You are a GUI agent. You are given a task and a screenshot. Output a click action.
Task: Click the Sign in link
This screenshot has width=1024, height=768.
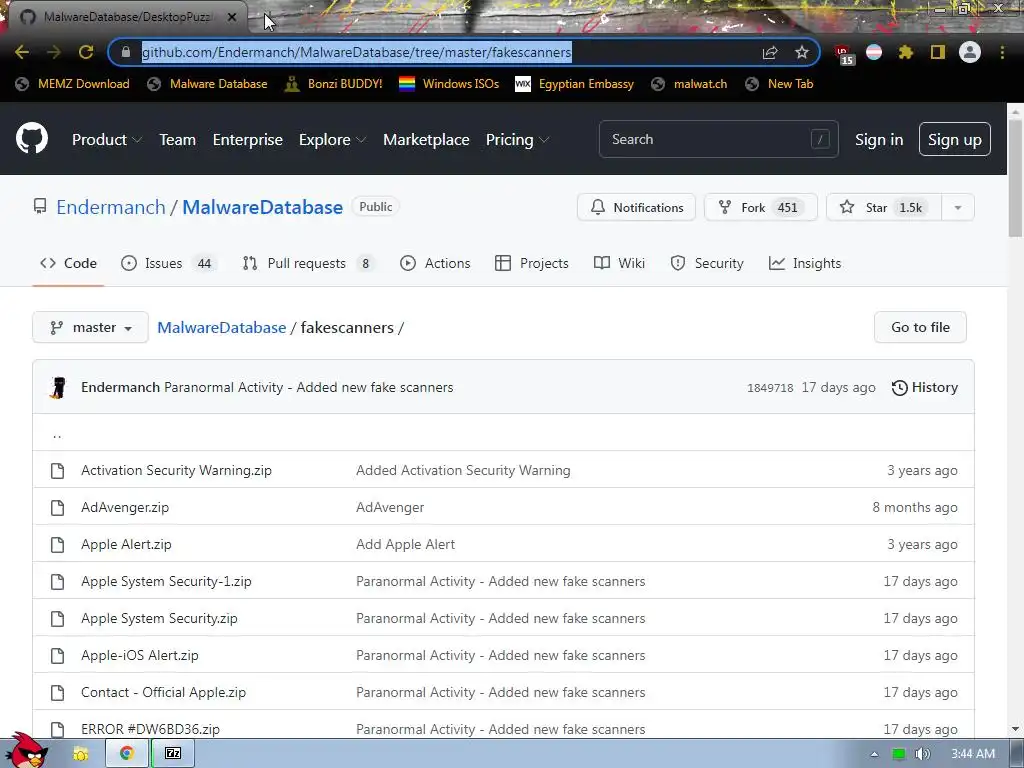(879, 140)
